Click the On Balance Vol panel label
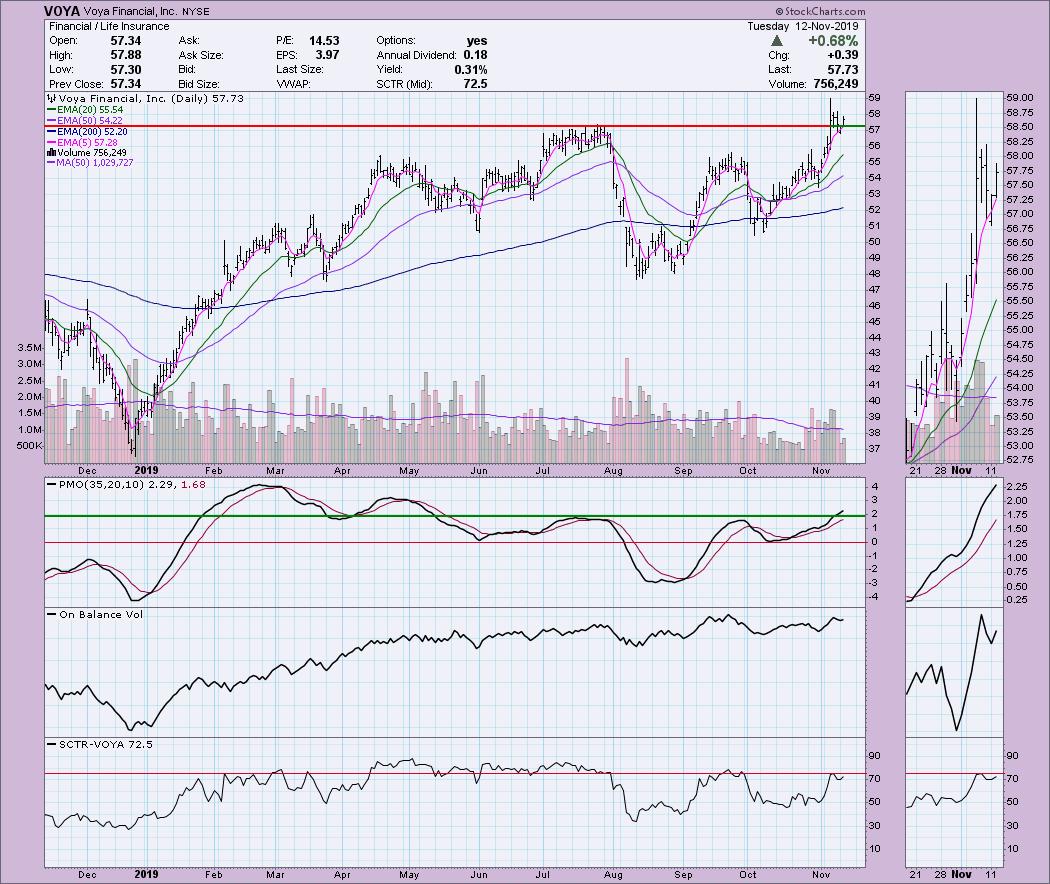Image resolution: width=1050 pixels, height=884 pixels. (101, 614)
